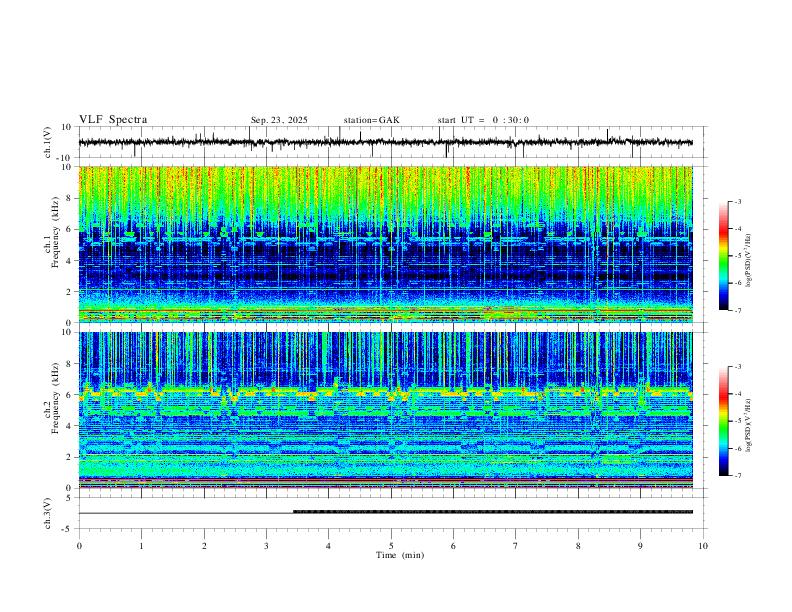Click the '7' tick label on time axis

click(516, 546)
